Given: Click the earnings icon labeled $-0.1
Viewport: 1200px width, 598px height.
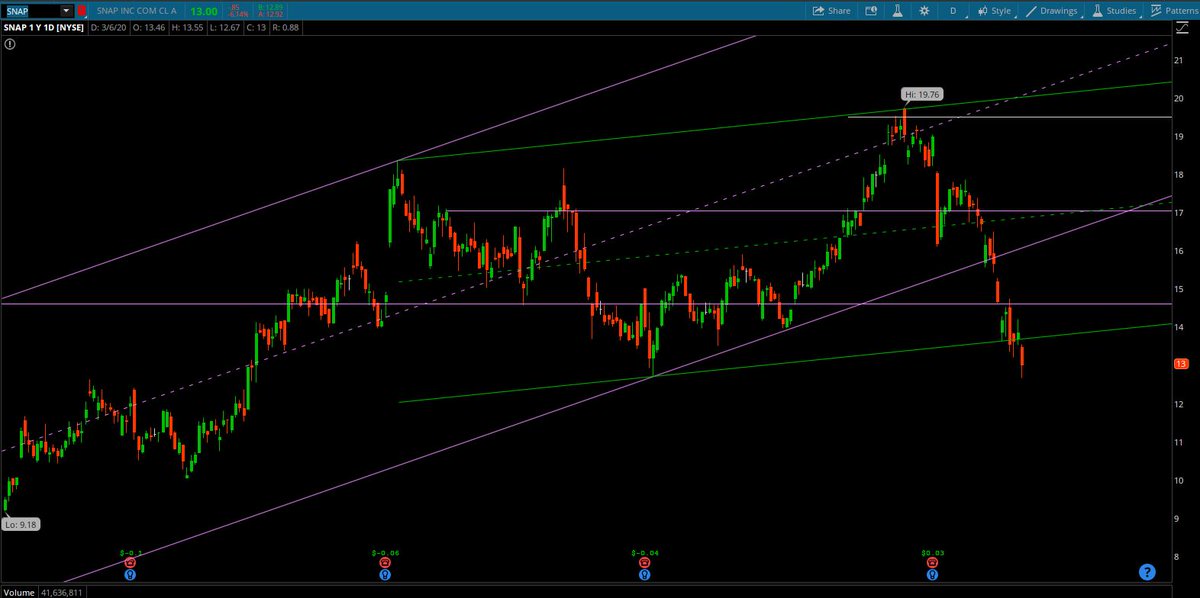Looking at the screenshot, I should click(130, 563).
